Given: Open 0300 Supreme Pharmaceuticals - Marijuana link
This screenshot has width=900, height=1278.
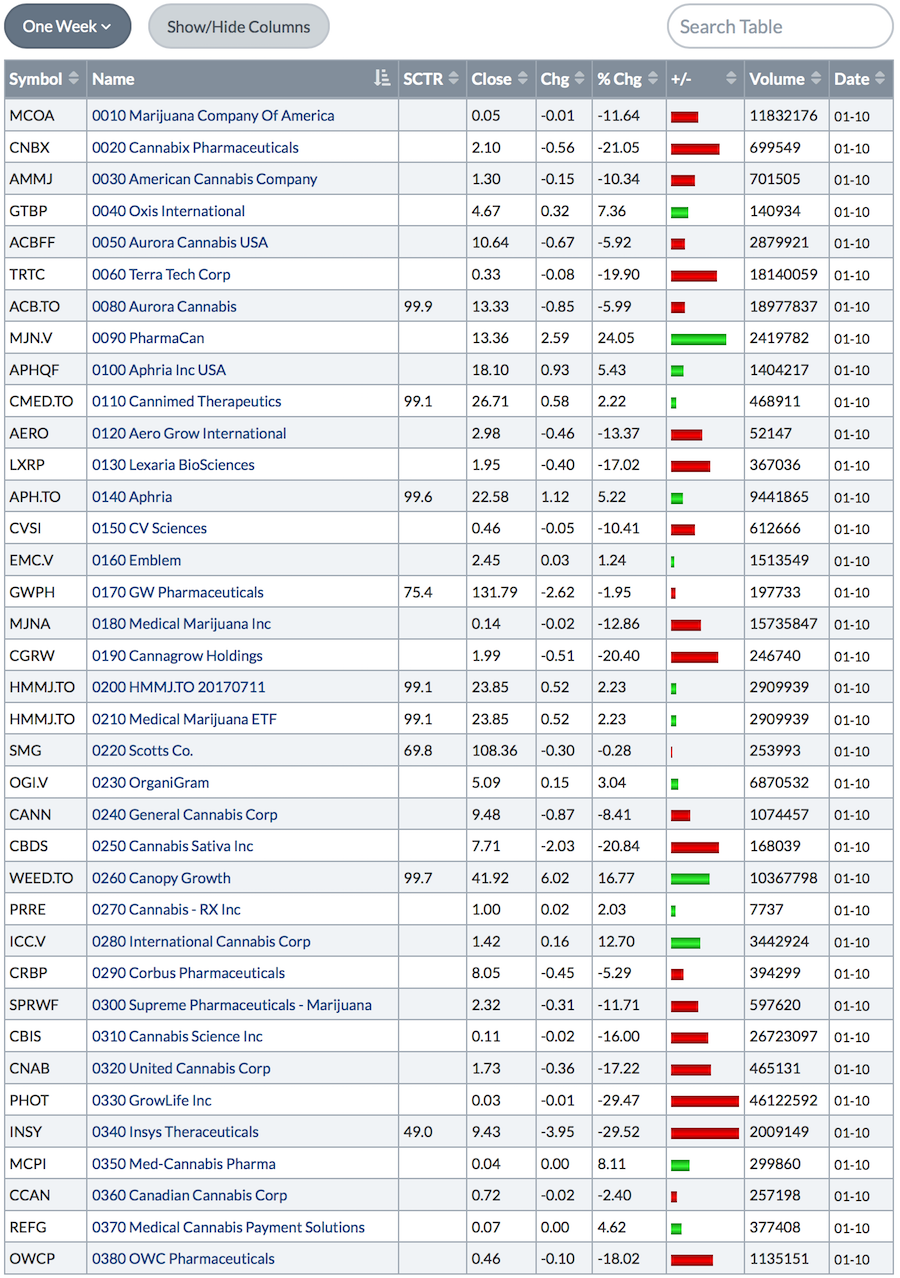Looking at the screenshot, I should (232, 1005).
